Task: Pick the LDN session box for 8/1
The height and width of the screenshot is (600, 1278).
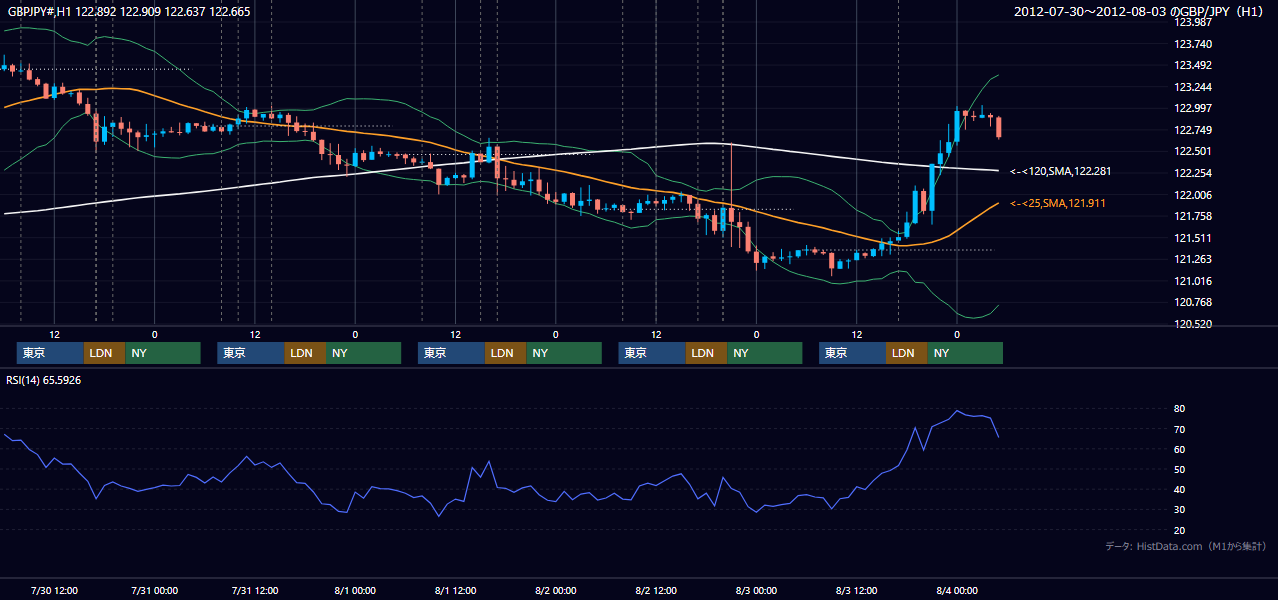Action: [x=506, y=353]
